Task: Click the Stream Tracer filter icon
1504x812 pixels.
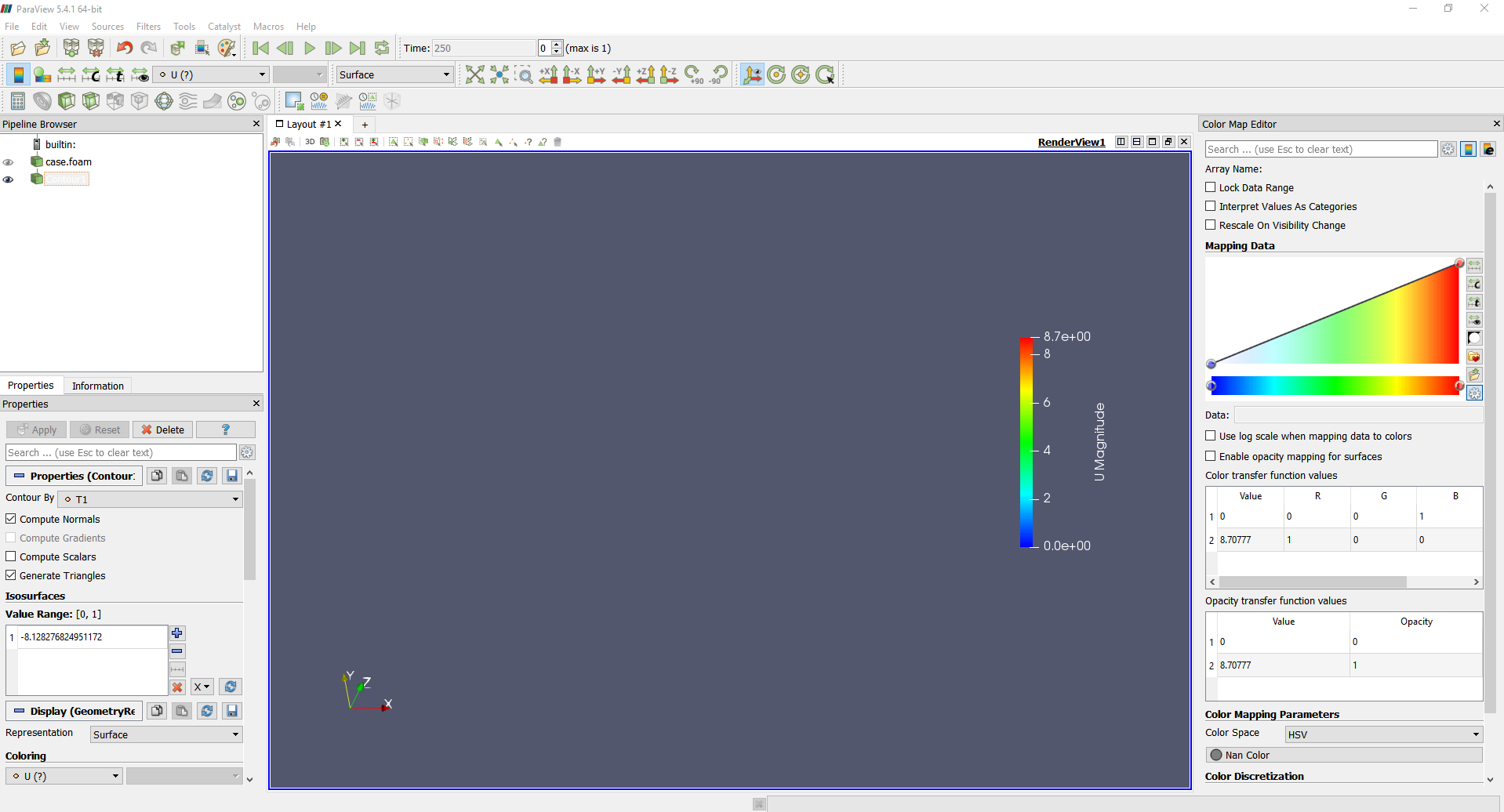Action: coord(187,102)
